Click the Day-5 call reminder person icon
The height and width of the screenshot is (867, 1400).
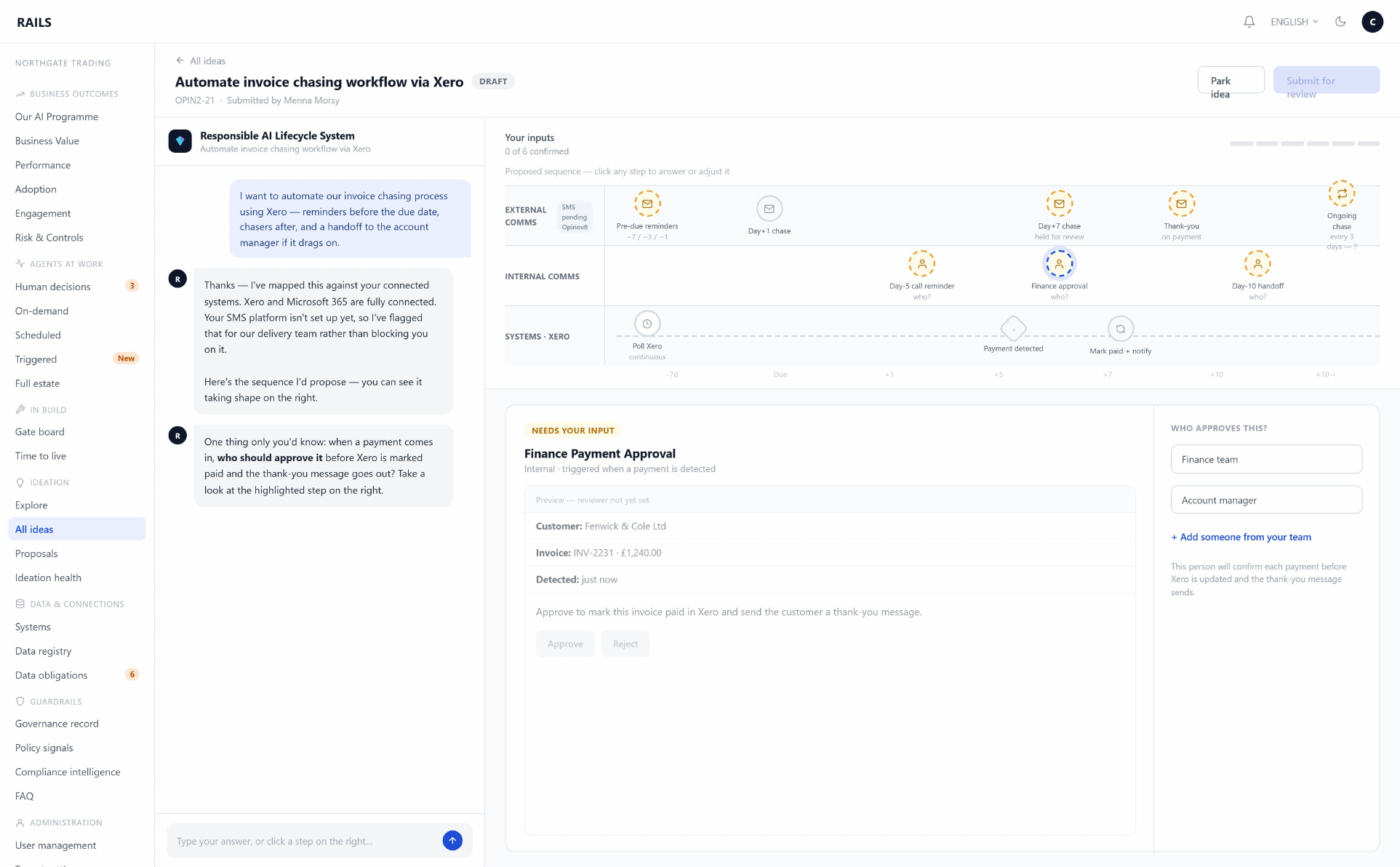tap(922, 264)
